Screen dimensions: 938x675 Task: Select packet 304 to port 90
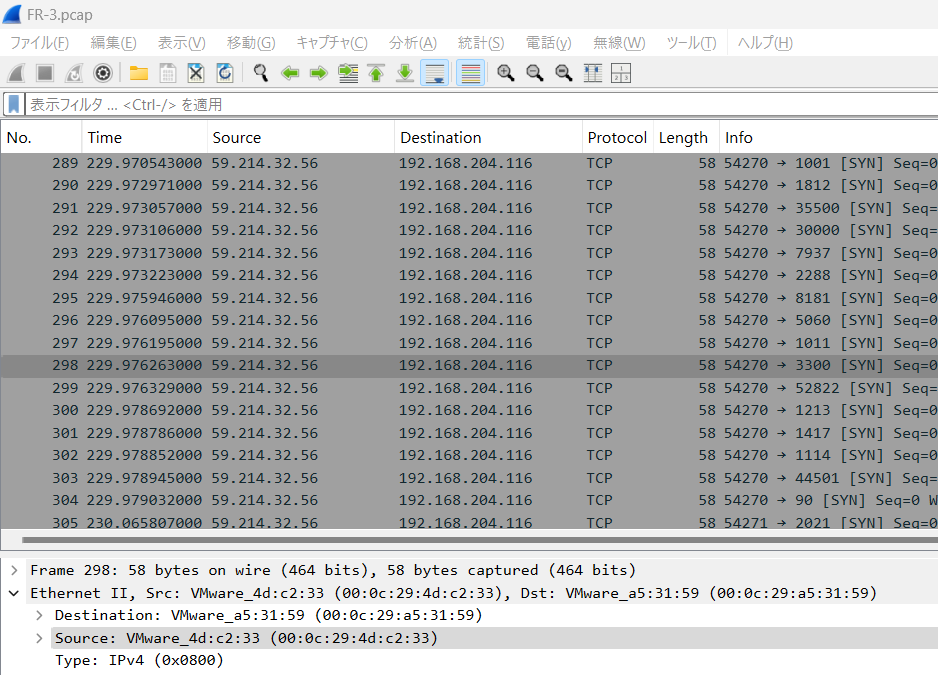(470, 500)
